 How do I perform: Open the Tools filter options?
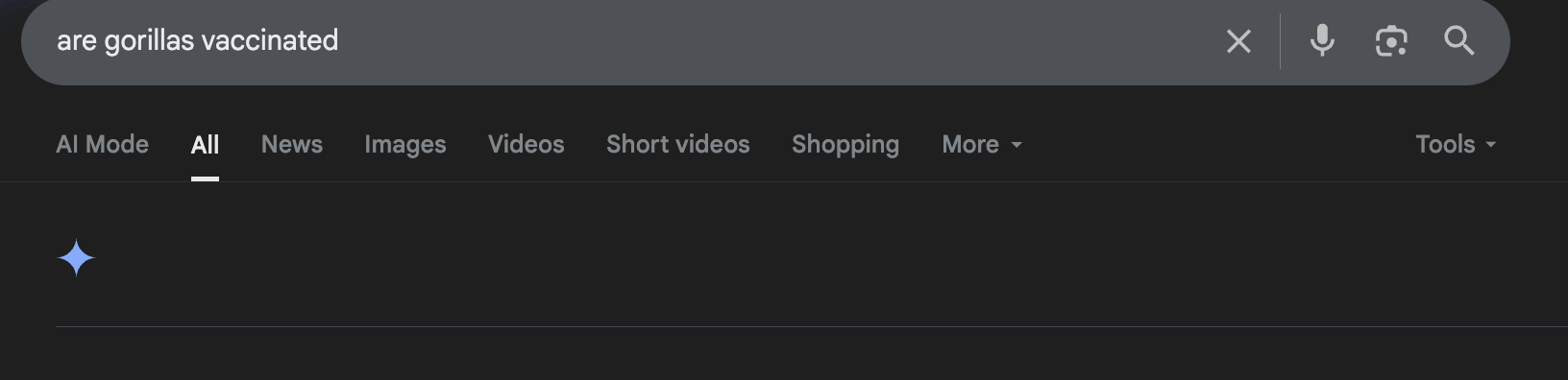1456,144
